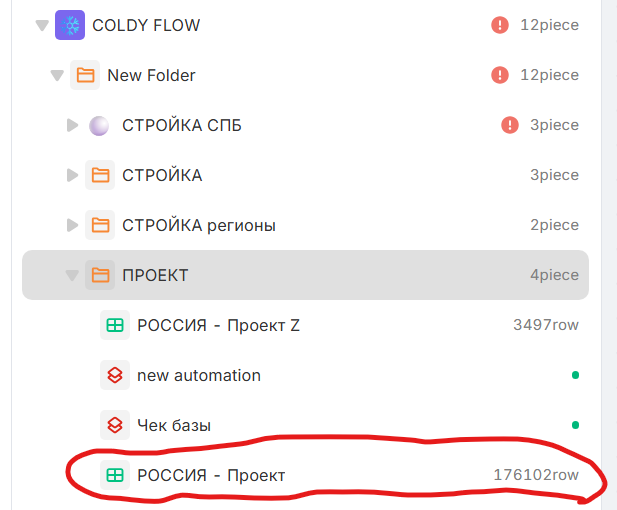Click the 12piece count on New Folder row
The image size is (617, 510).
point(550,75)
